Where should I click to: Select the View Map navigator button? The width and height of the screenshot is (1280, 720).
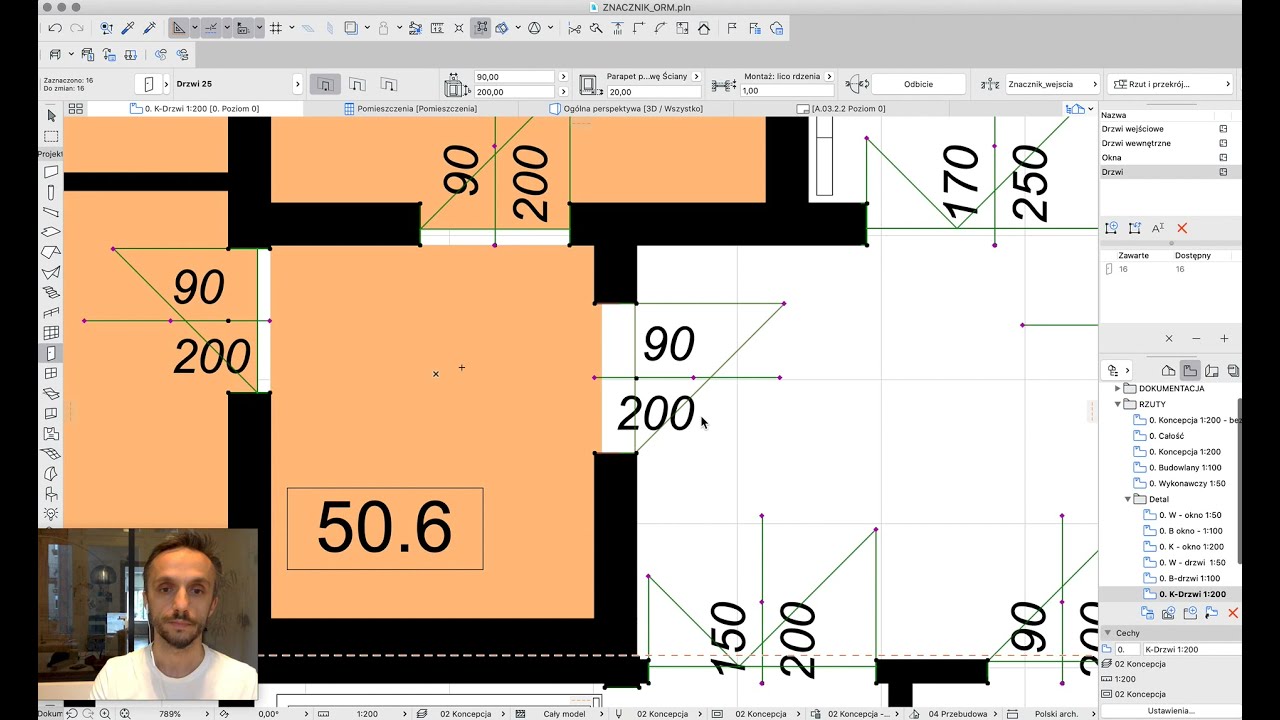[x=1189, y=370]
